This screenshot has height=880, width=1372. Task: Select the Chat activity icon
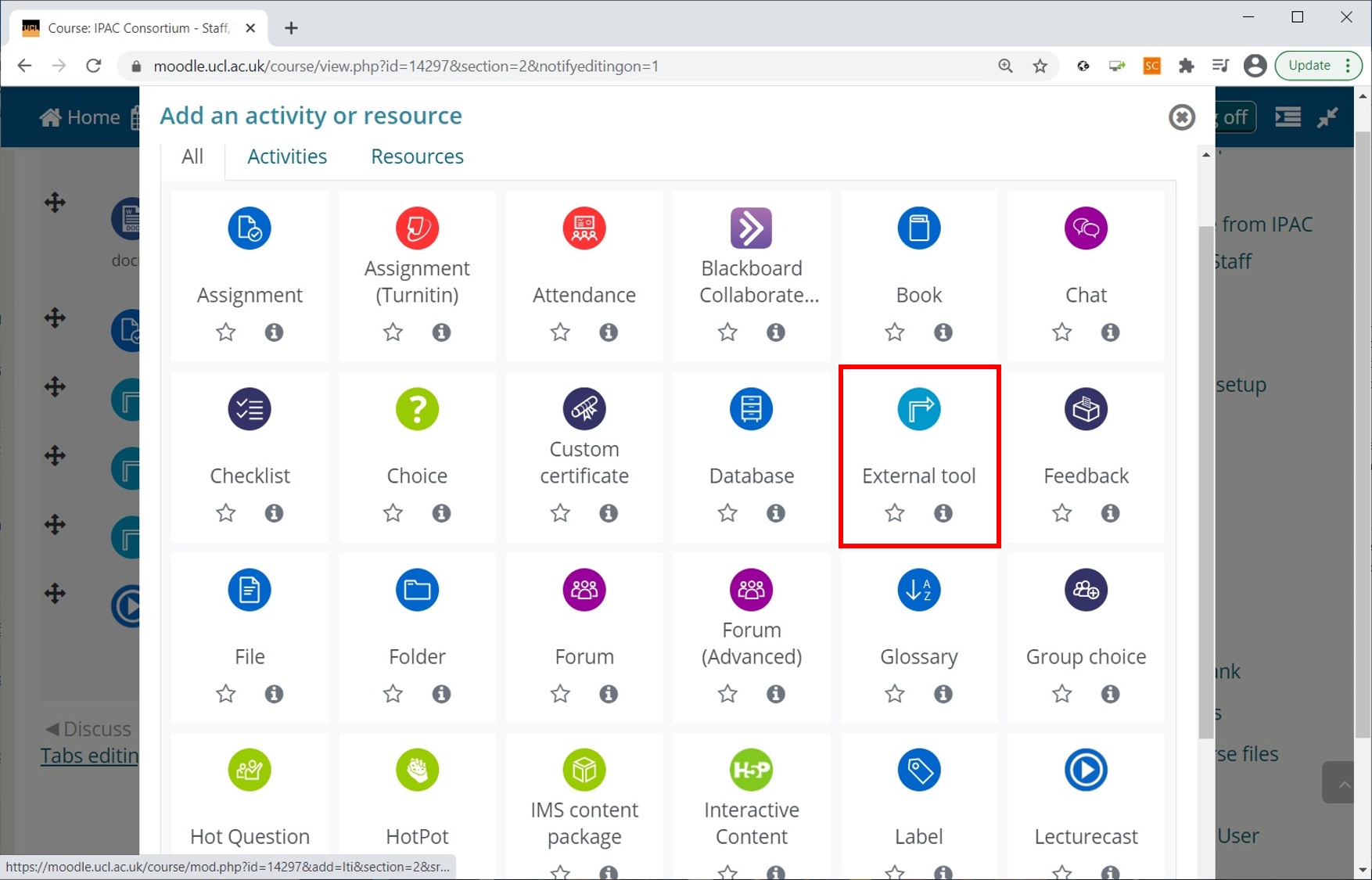pos(1086,228)
